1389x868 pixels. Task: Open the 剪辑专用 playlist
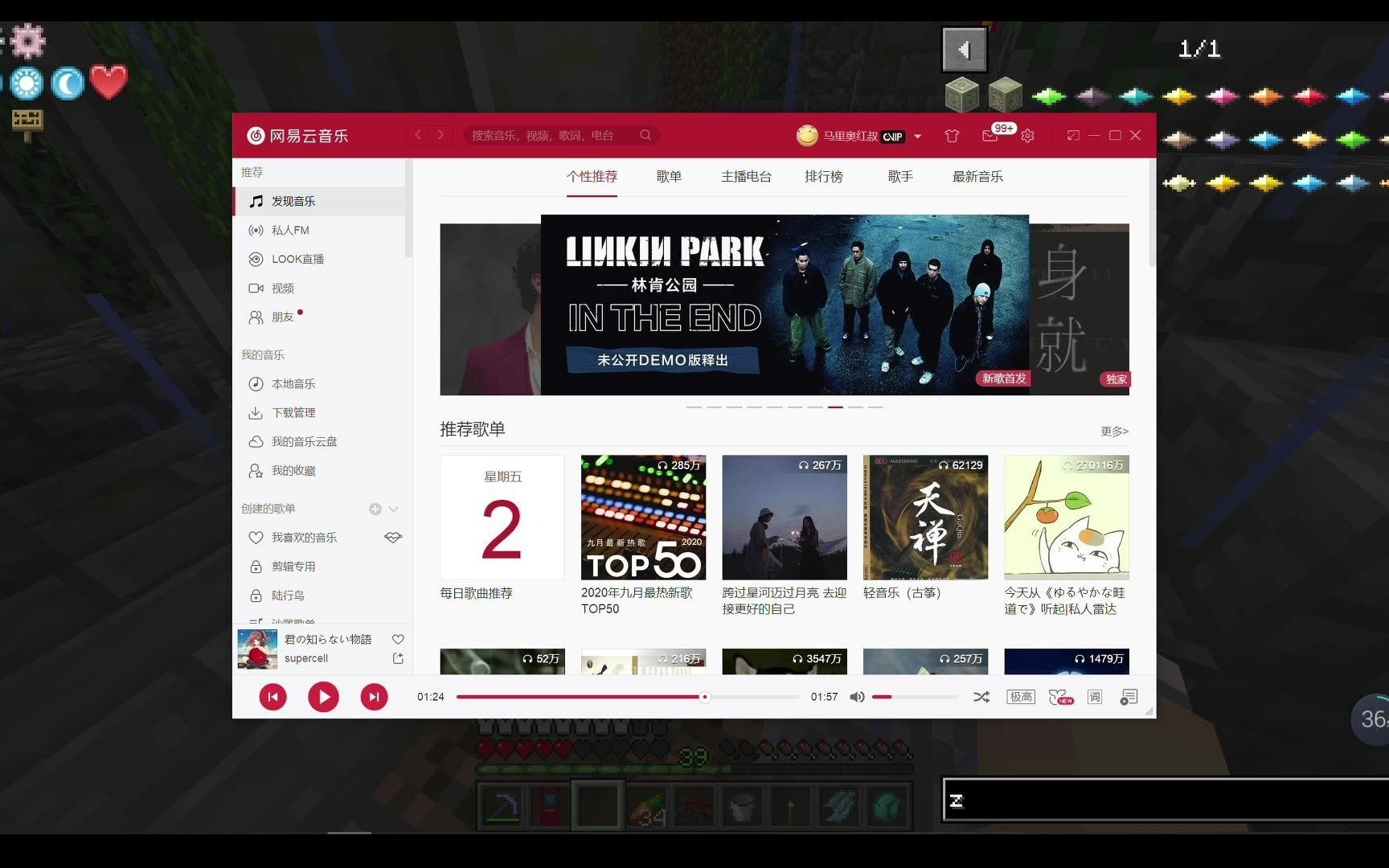319,566
